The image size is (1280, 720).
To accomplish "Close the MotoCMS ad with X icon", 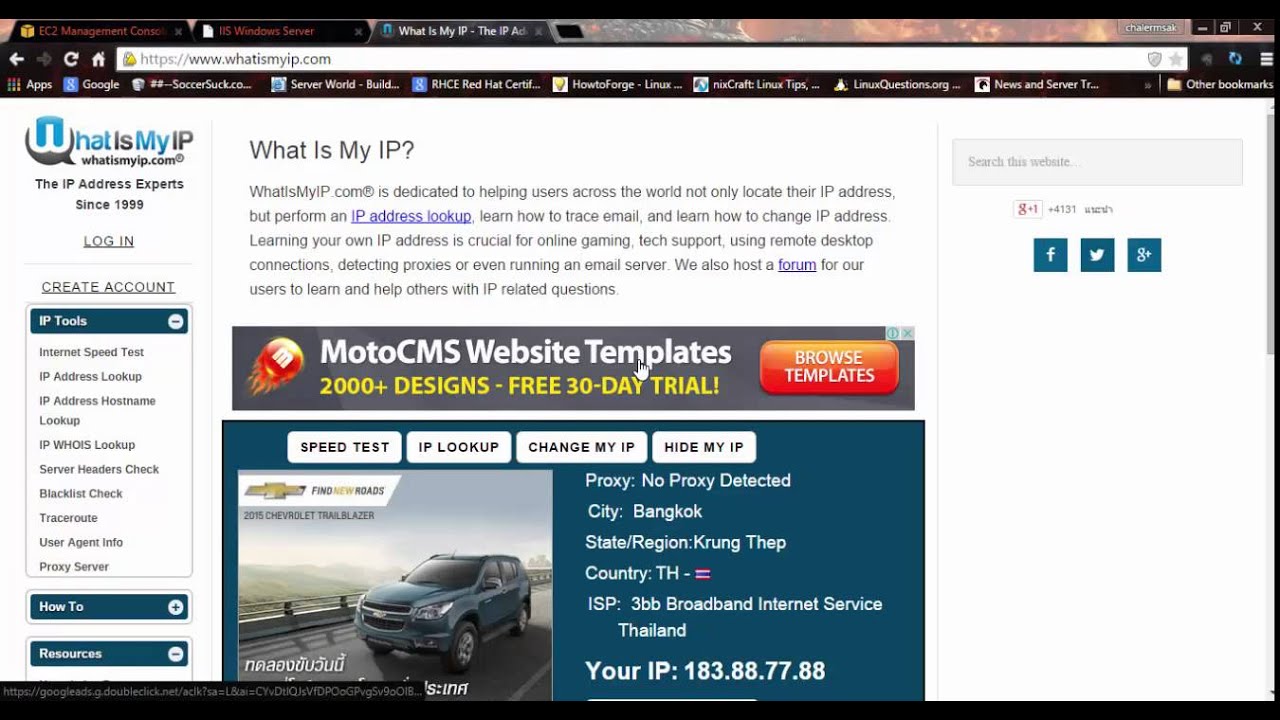I will coord(907,333).
